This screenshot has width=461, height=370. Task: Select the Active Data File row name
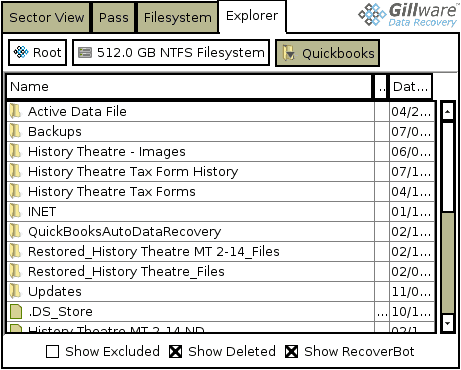point(77,111)
